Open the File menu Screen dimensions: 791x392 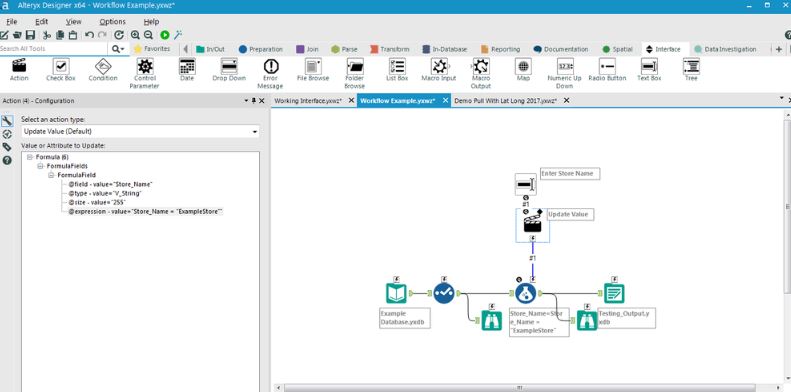tap(12, 22)
